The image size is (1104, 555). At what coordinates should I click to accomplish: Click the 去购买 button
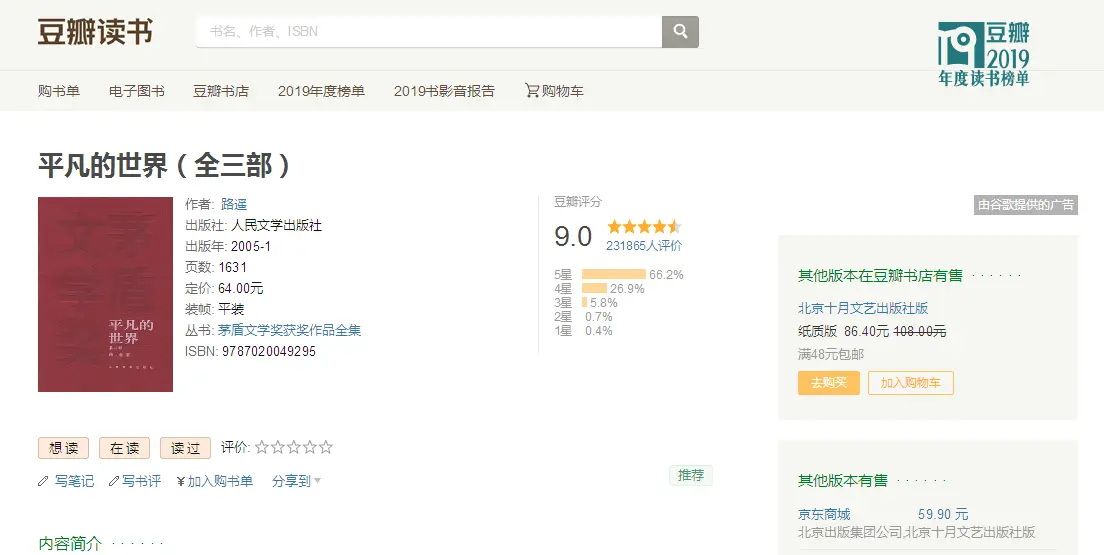(829, 383)
